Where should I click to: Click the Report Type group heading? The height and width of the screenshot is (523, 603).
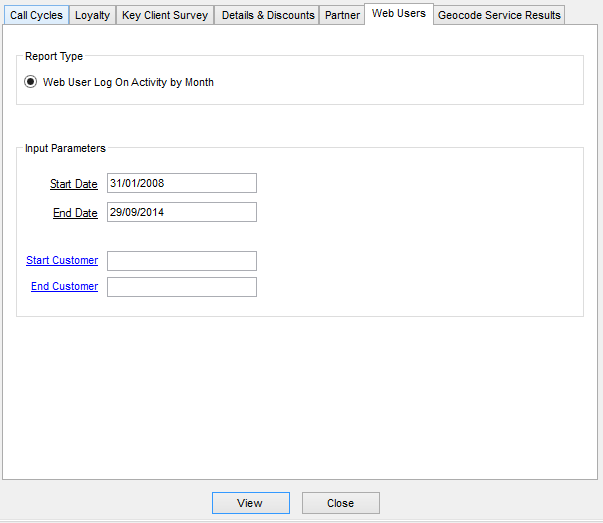point(54,56)
